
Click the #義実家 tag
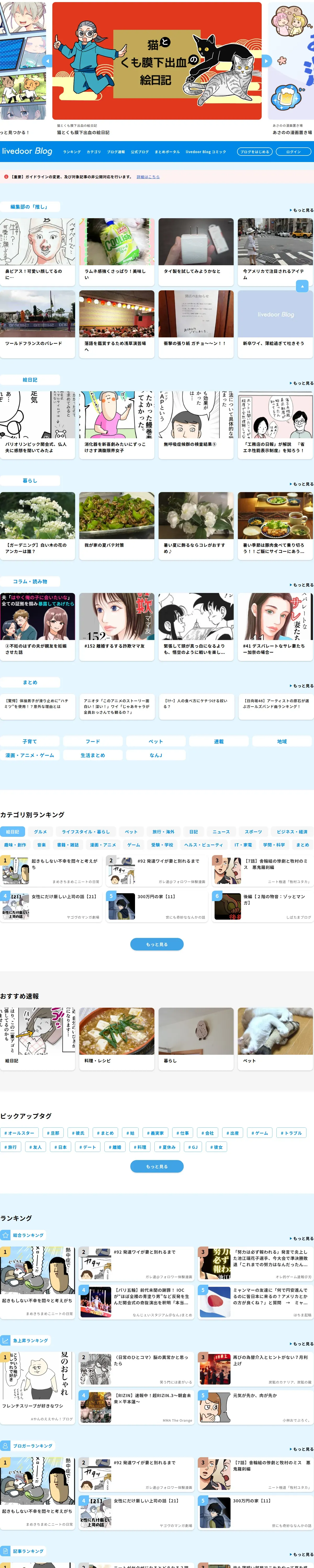[x=155, y=1133]
